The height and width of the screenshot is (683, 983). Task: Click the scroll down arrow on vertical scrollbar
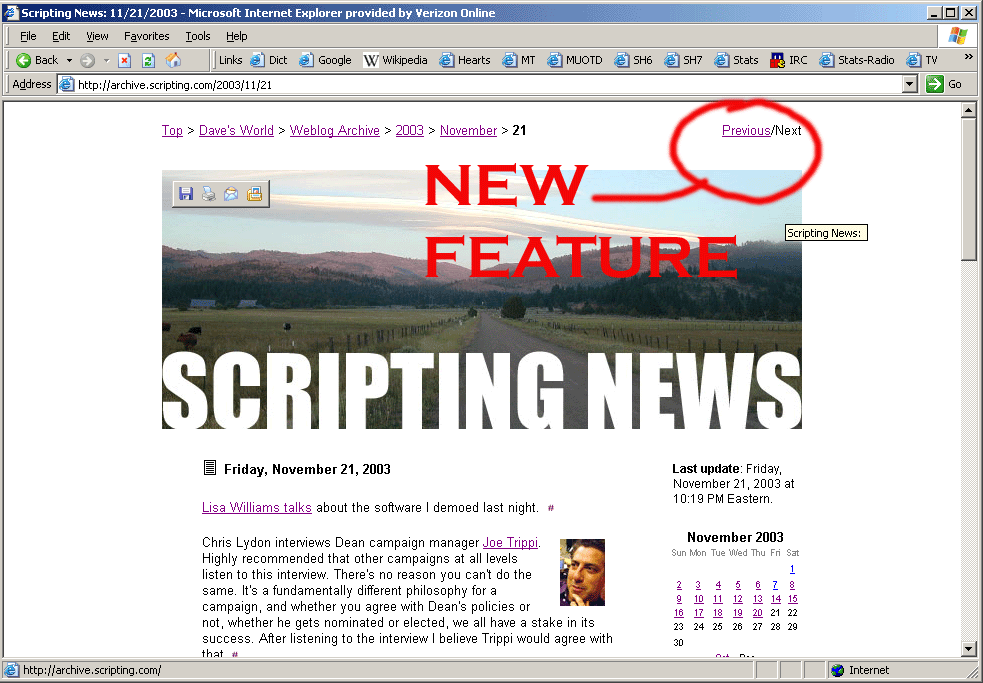click(968, 648)
